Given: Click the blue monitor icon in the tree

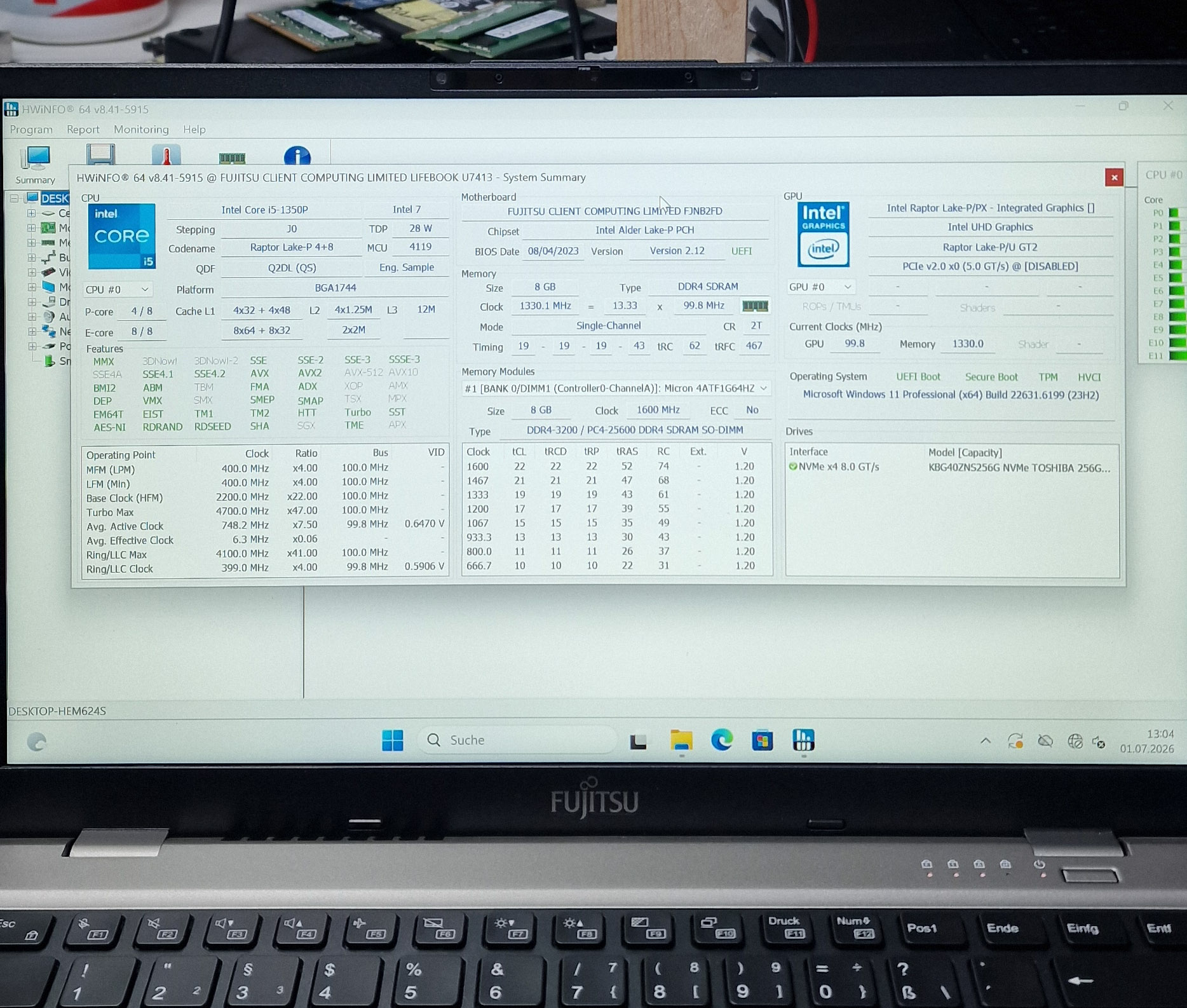Looking at the screenshot, I should pyautogui.click(x=48, y=287).
